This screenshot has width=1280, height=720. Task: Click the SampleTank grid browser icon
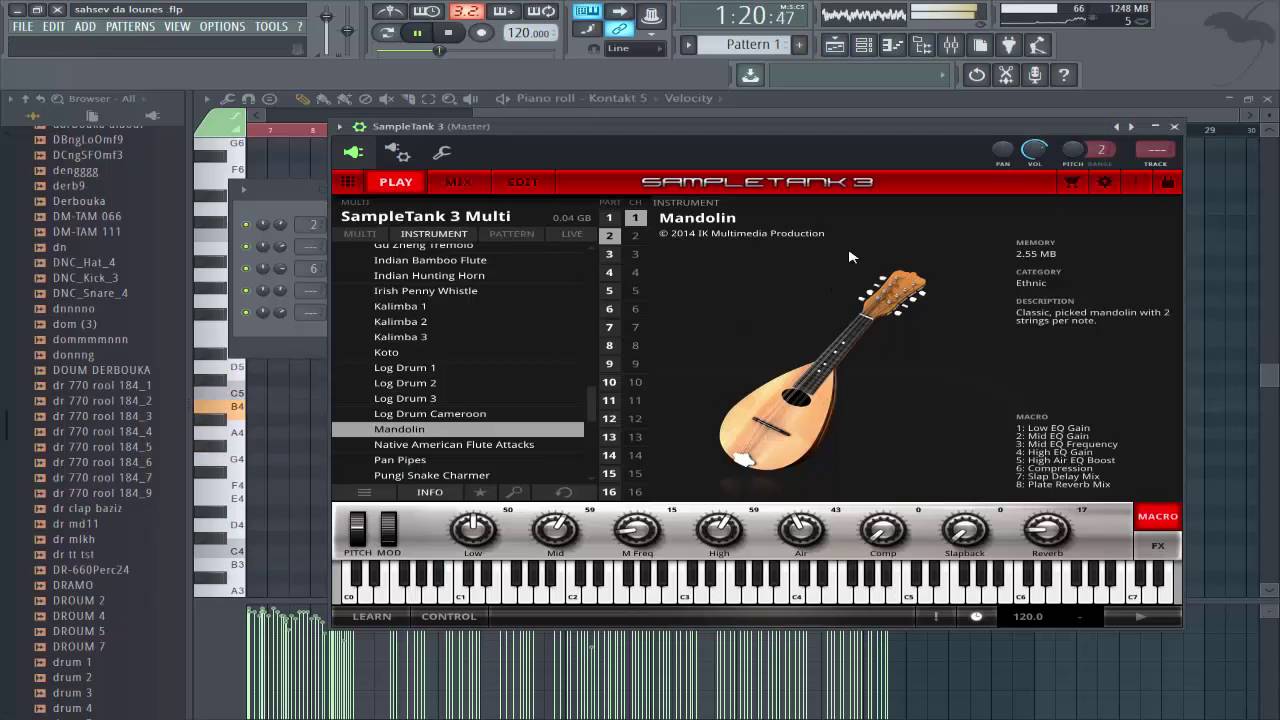[348, 182]
